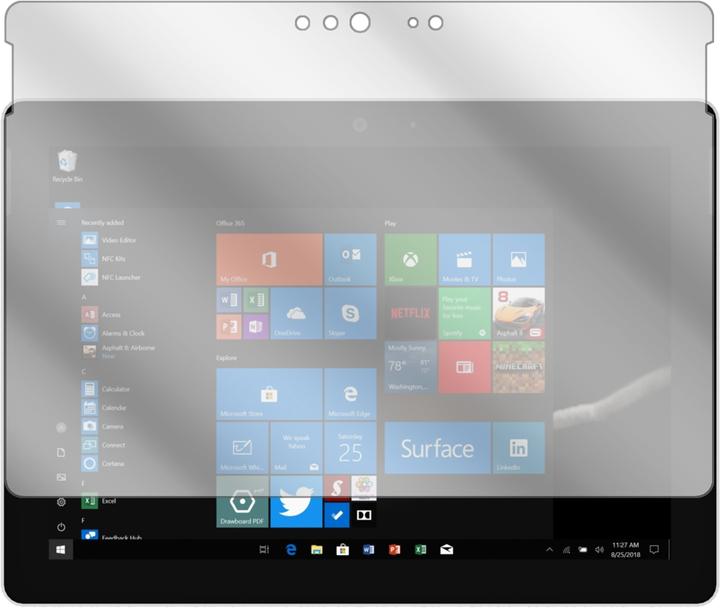This screenshot has height=608, width=720.
Task: Open the Weather tile showing 78°
Action: tap(411, 367)
